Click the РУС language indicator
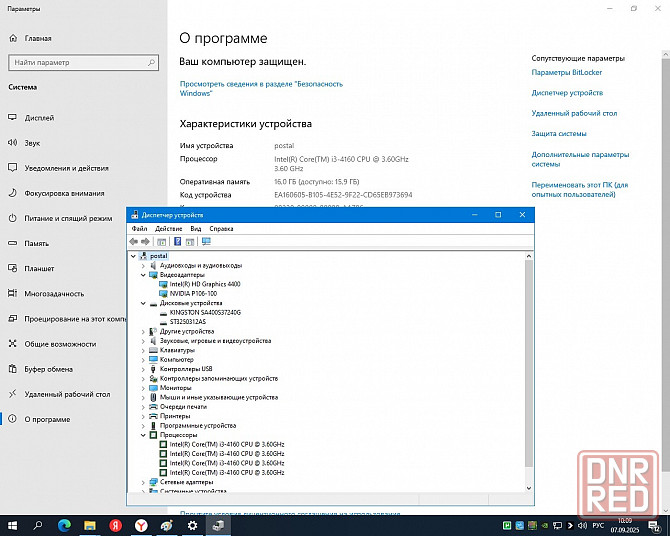 [x=598, y=525]
